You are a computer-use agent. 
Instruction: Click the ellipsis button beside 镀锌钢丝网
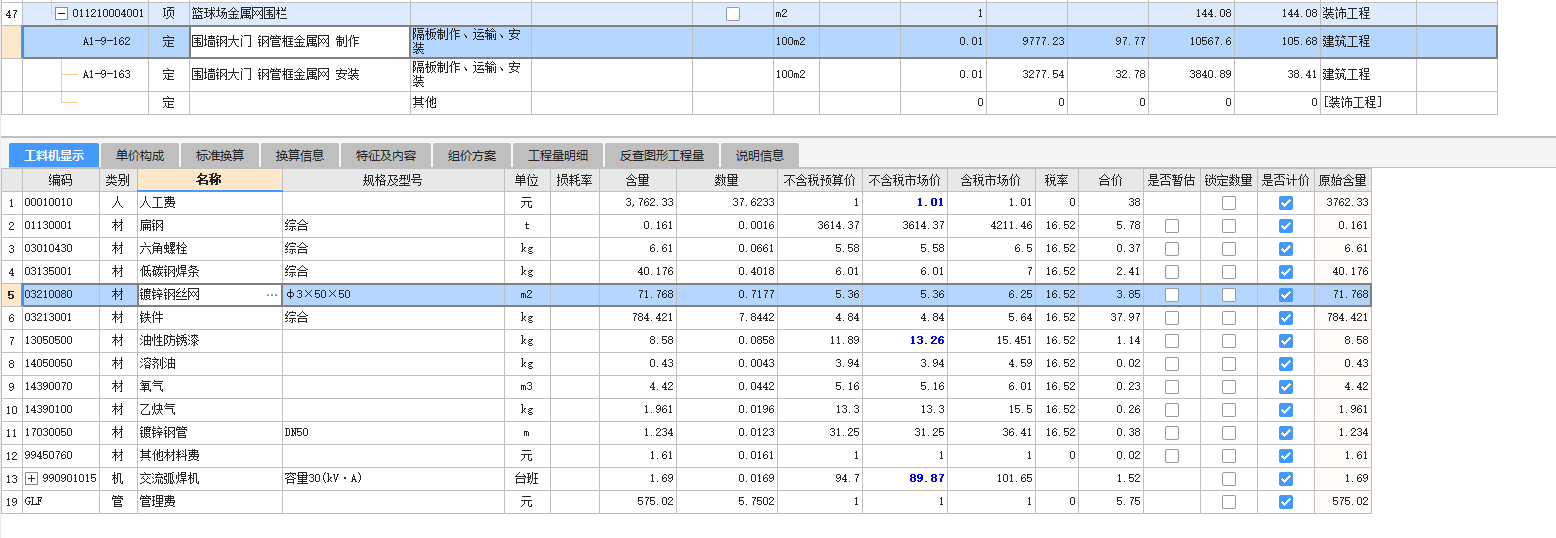click(272, 295)
